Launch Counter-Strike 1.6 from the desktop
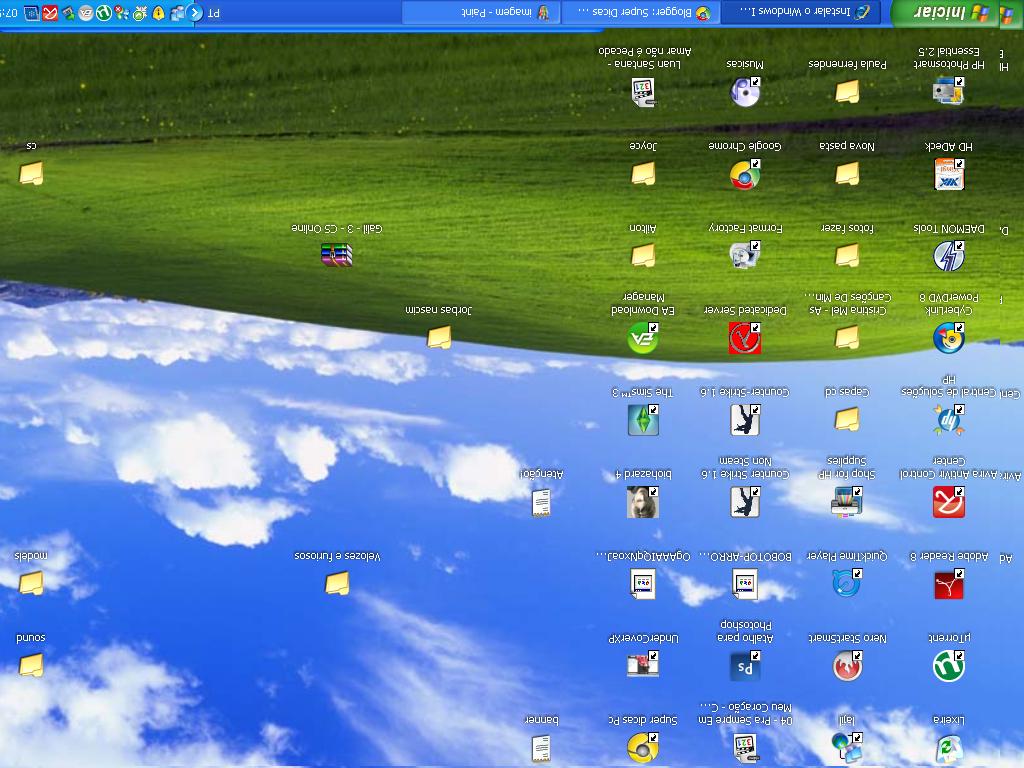Screen dimensions: 1024x768 pyautogui.click(x=746, y=420)
